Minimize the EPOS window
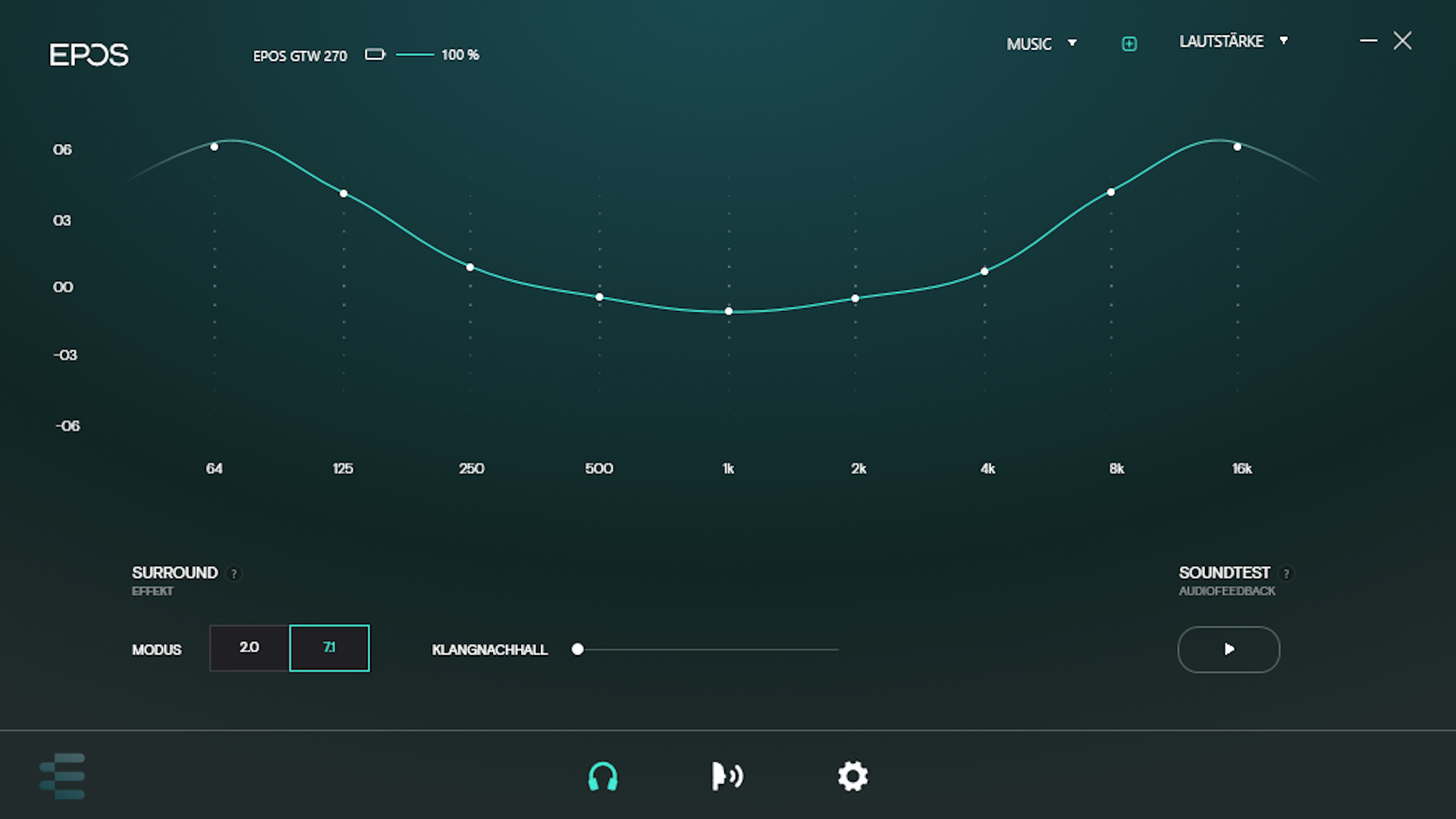 pyautogui.click(x=1368, y=40)
